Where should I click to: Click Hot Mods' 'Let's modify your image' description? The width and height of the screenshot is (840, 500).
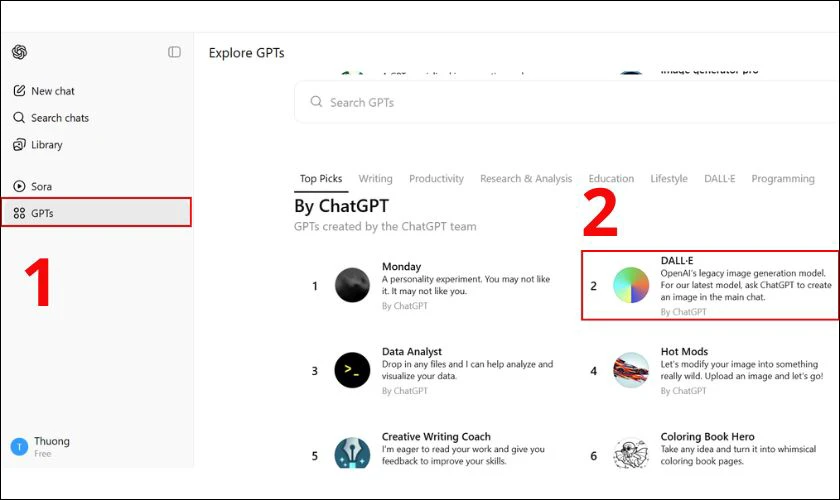point(741,370)
